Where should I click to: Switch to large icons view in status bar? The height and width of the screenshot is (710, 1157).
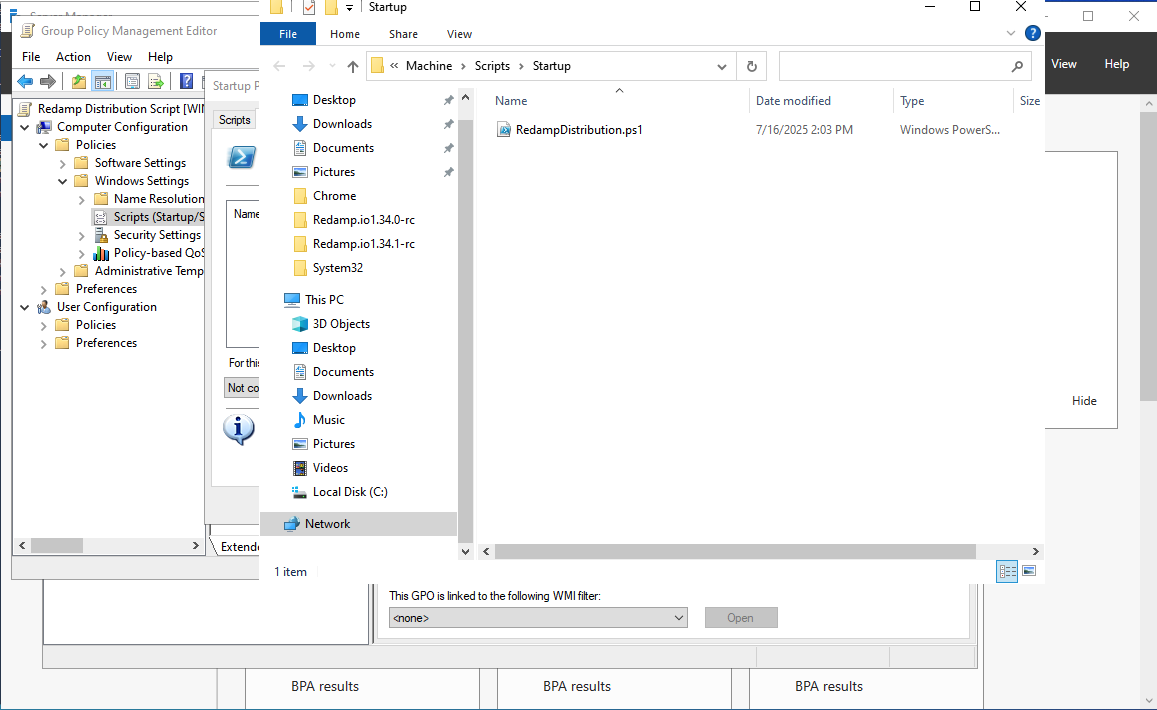coord(1029,571)
